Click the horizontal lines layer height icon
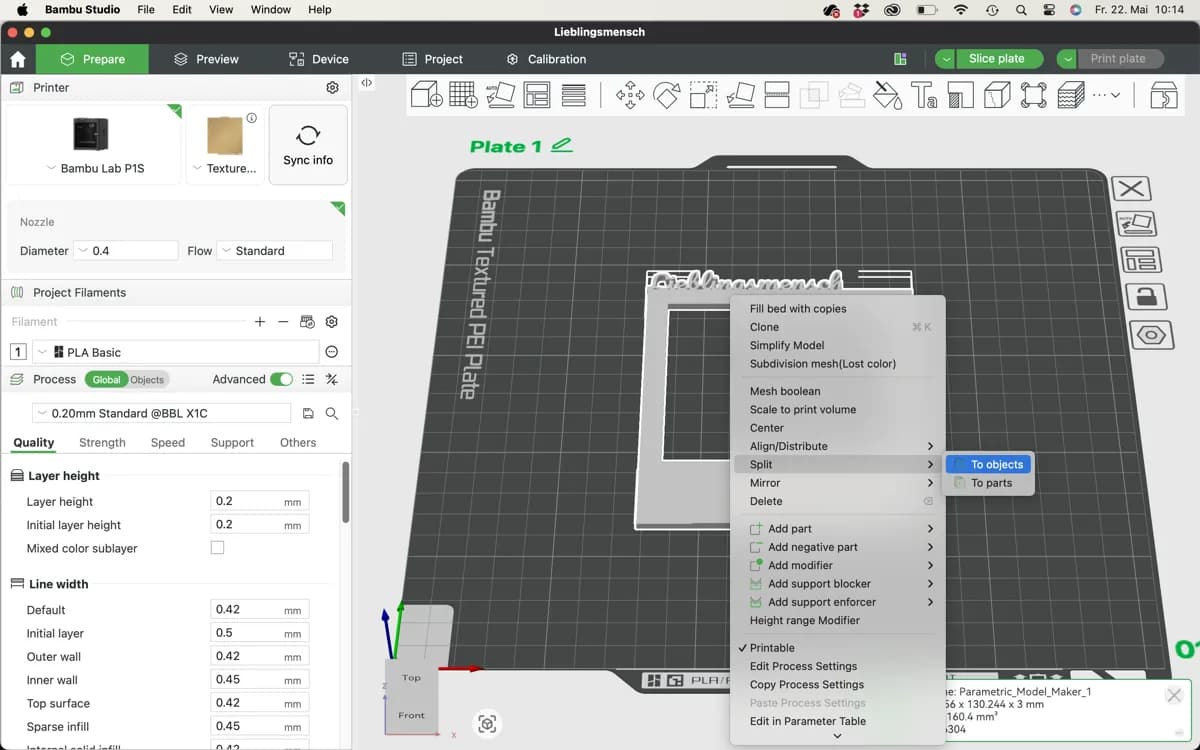This screenshot has height=750, width=1200. 574,95
